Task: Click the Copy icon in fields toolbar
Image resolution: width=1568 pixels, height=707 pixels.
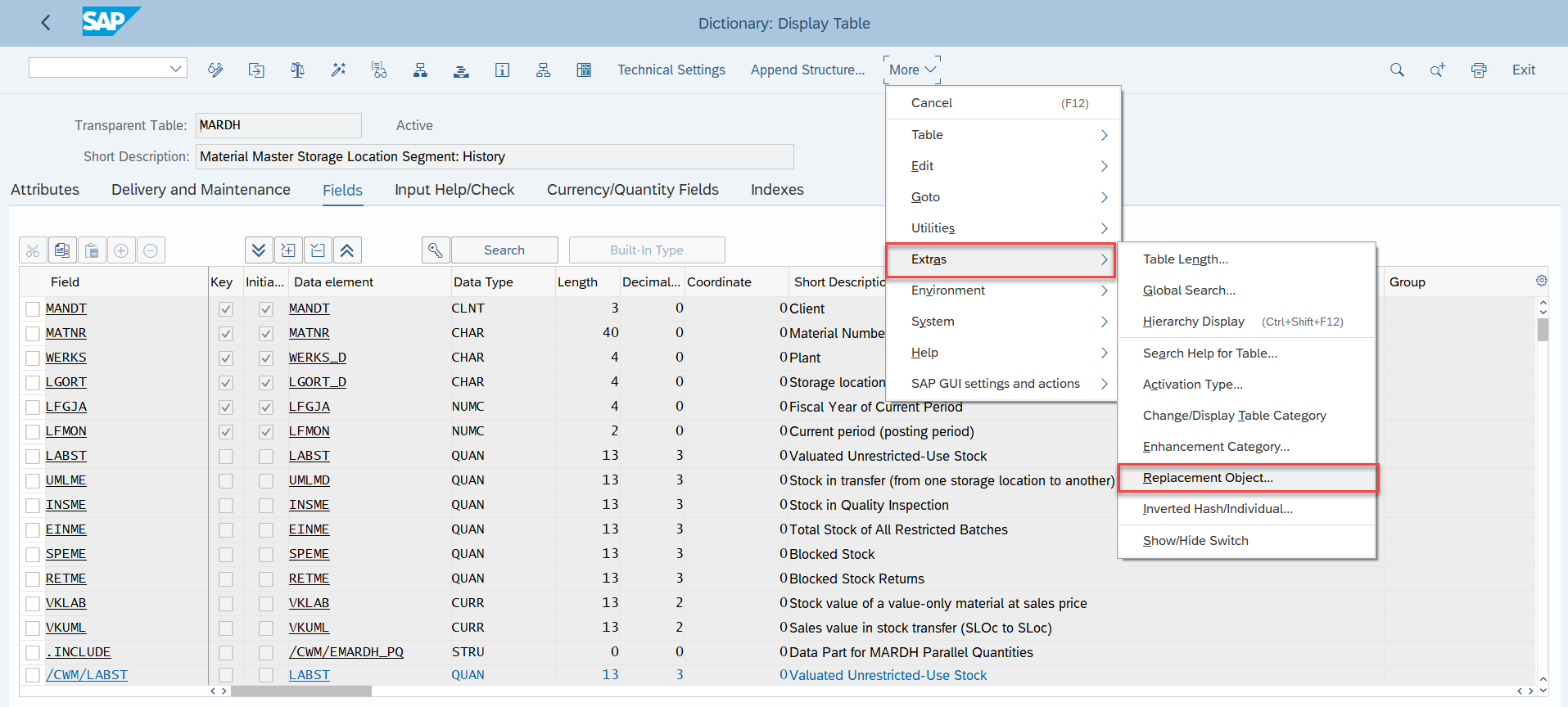Action: pyautogui.click(x=62, y=250)
